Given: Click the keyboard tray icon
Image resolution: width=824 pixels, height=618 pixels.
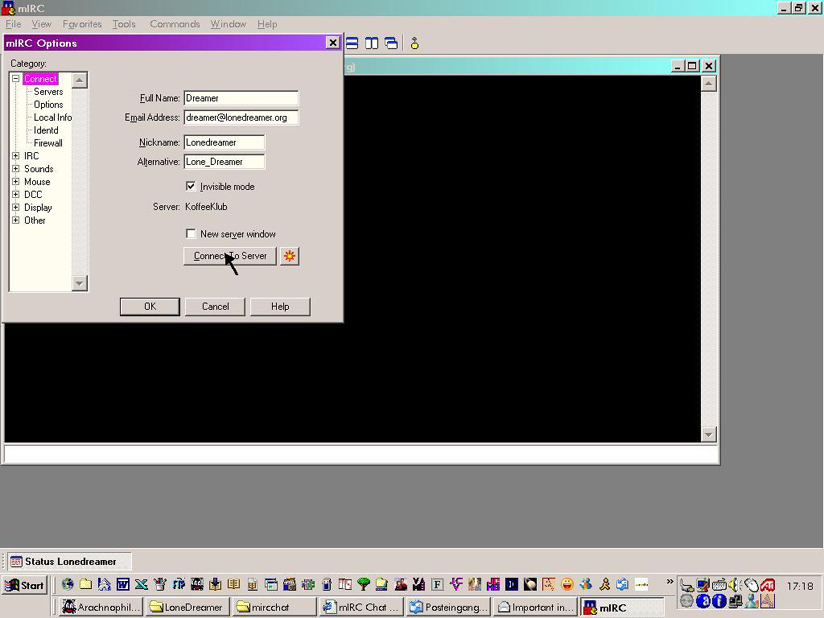Looking at the screenshot, I should pos(719,585).
